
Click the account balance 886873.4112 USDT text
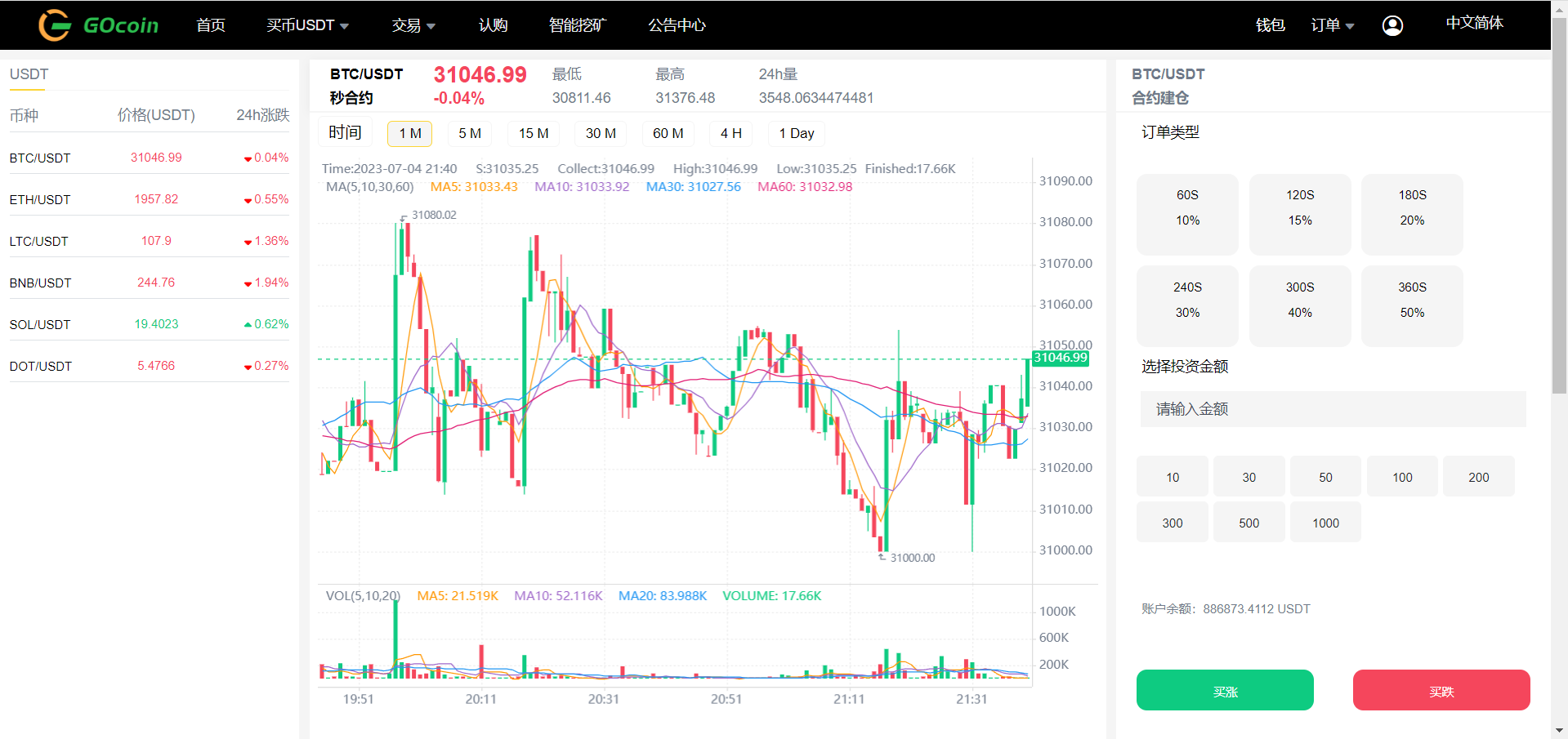click(1256, 609)
